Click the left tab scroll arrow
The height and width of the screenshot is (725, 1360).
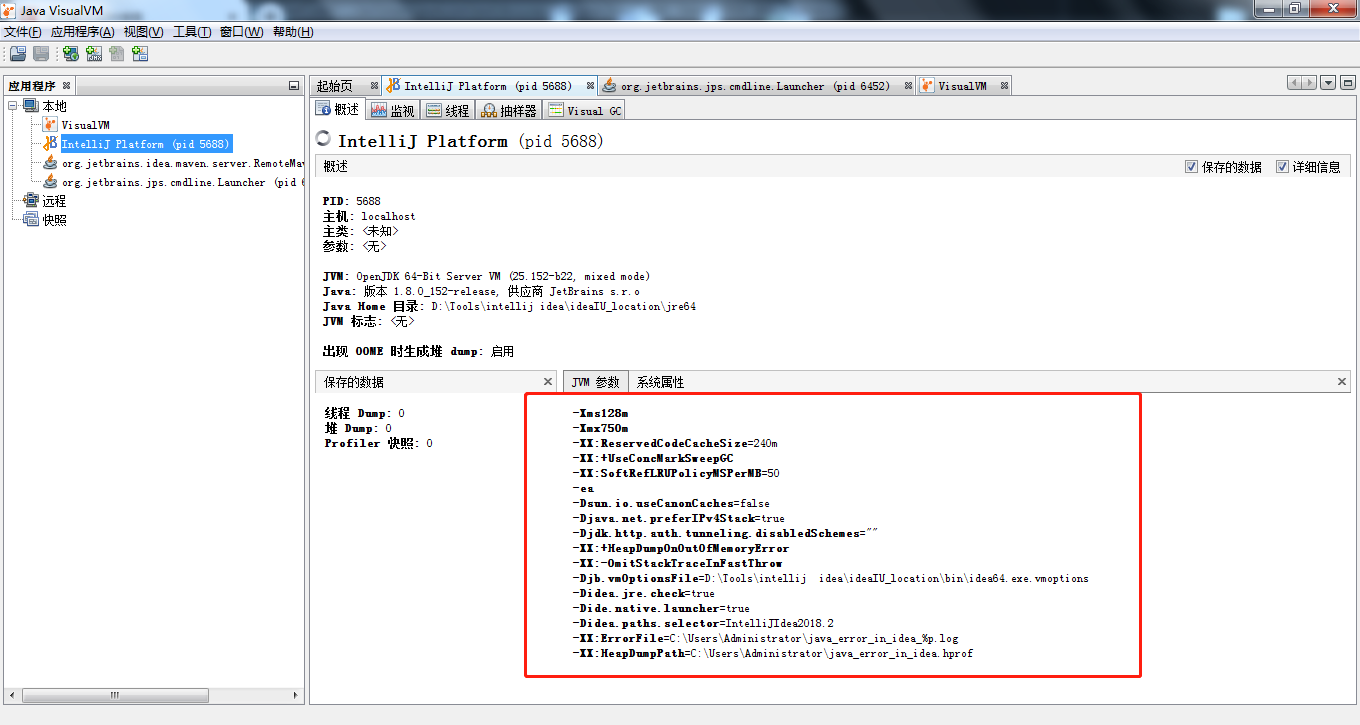(1295, 84)
